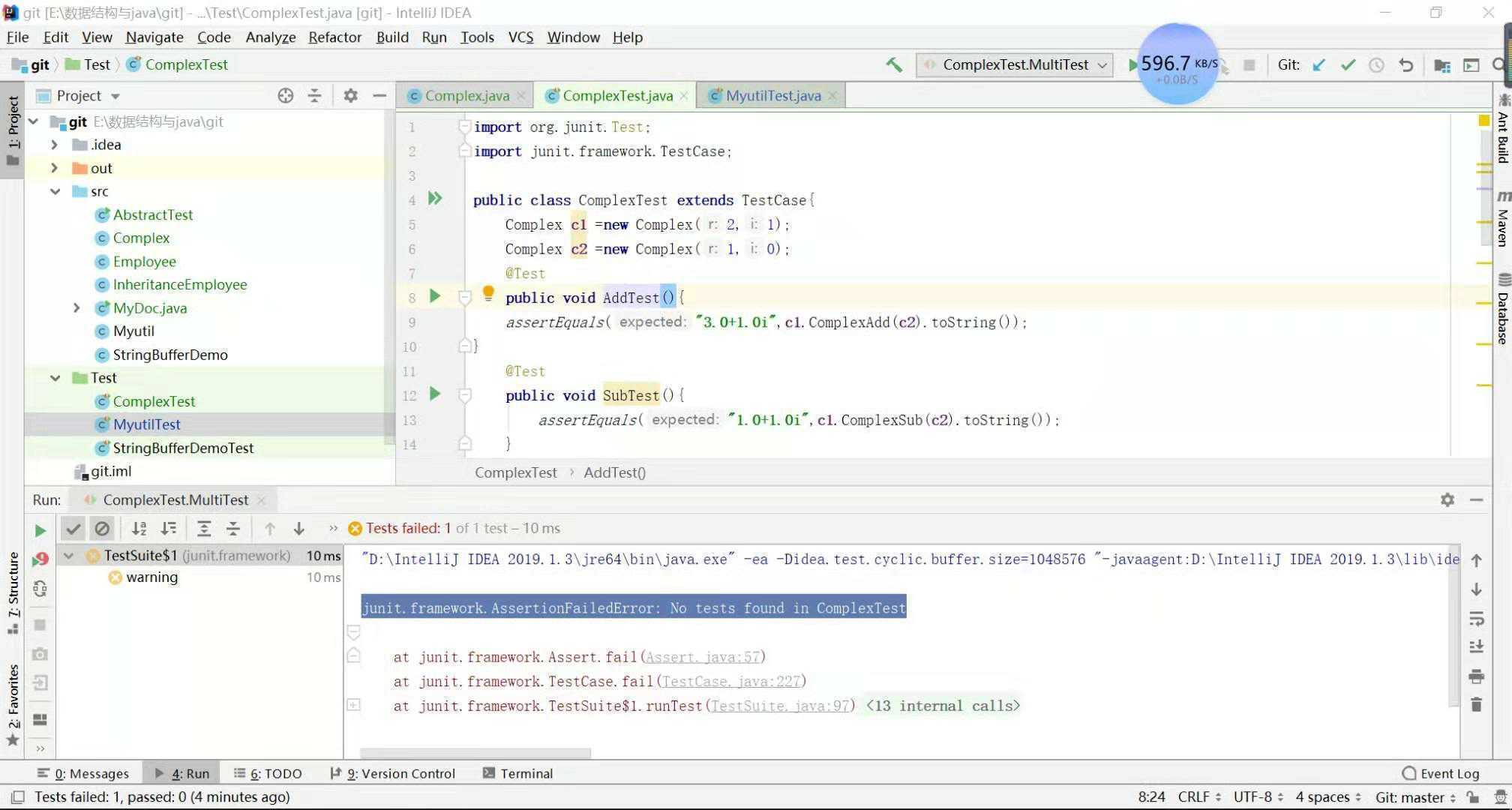Switch to Complex.java tab
This screenshot has height=810, width=1512.
coord(466,95)
